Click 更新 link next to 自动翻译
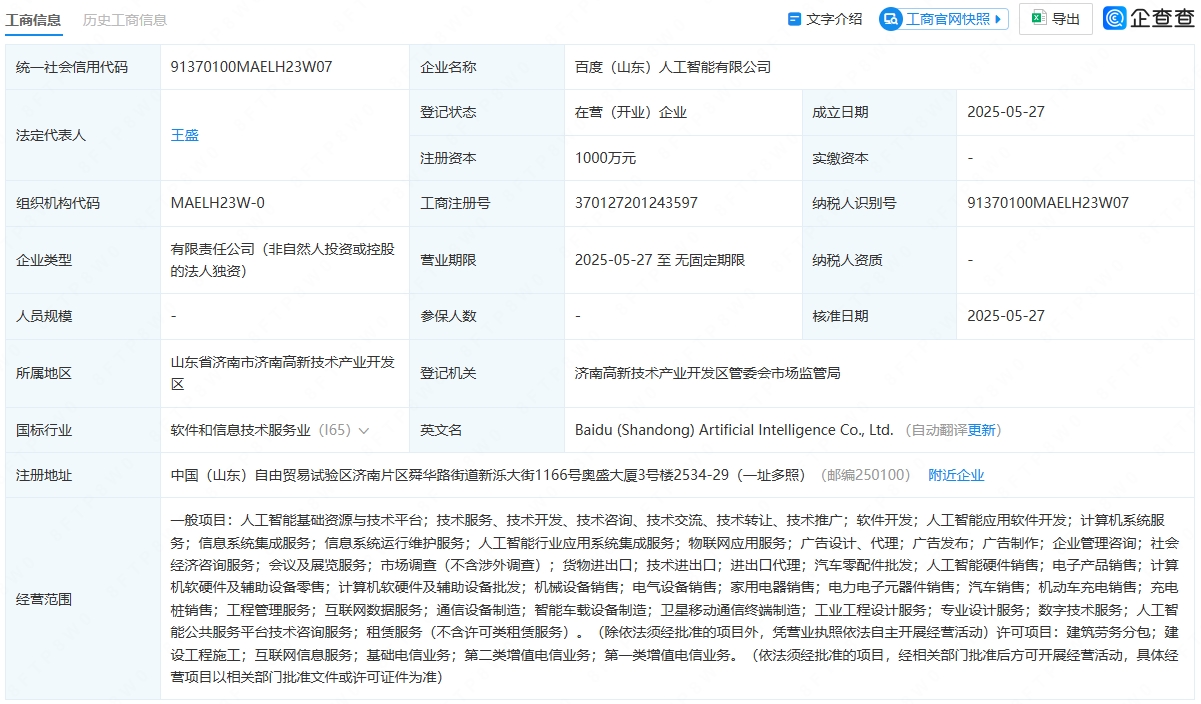The width and height of the screenshot is (1201, 704). [x=982, y=430]
